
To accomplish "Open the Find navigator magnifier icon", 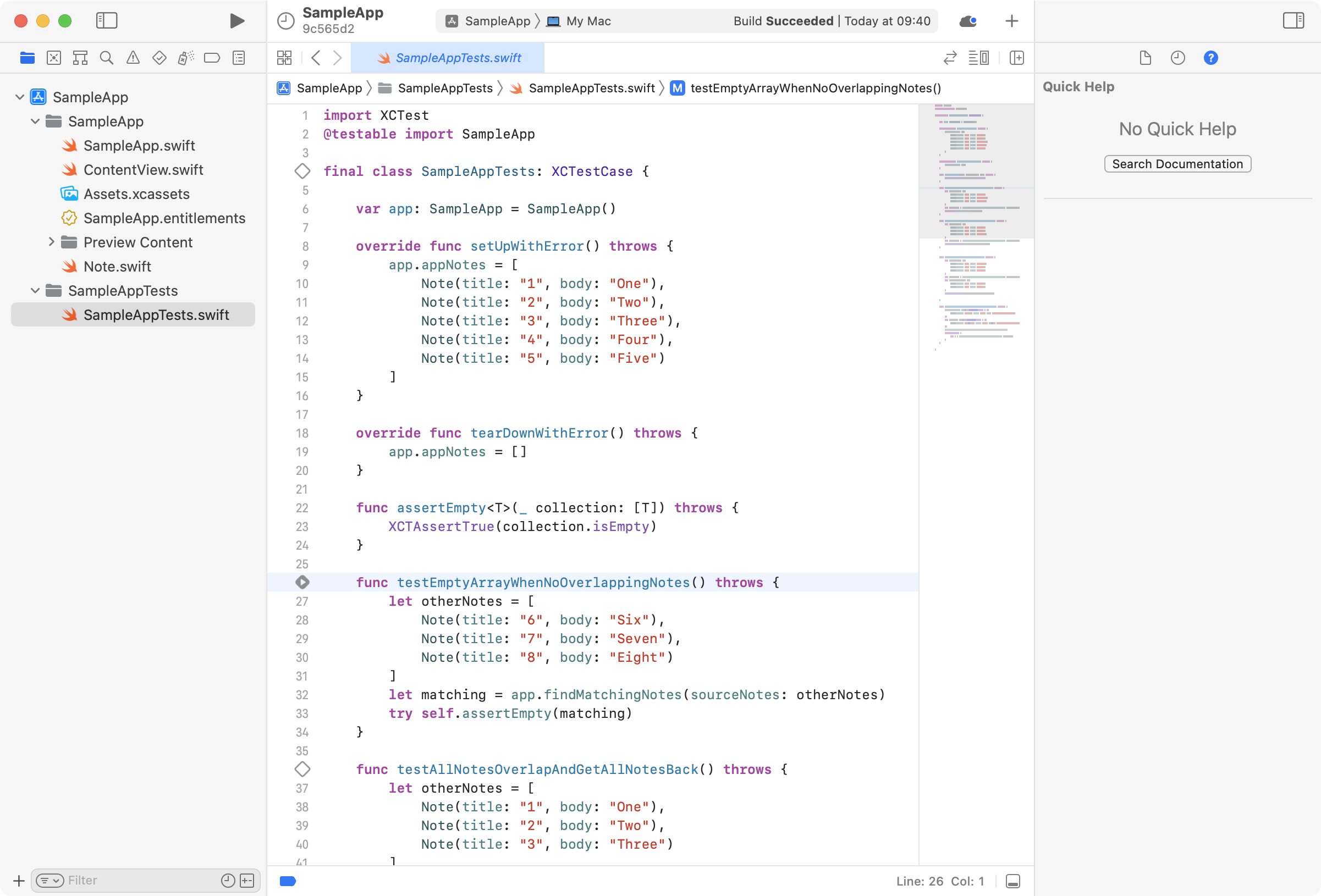I will pyautogui.click(x=106, y=57).
